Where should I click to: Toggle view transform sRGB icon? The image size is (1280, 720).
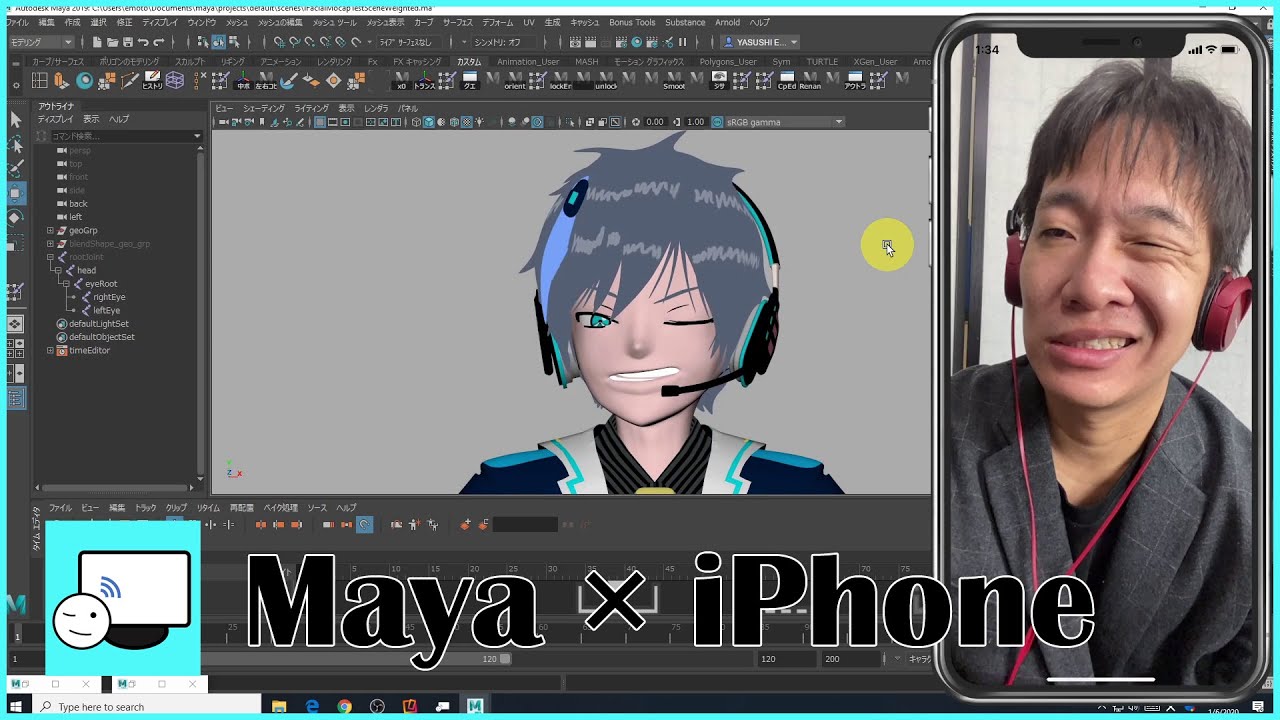717,122
